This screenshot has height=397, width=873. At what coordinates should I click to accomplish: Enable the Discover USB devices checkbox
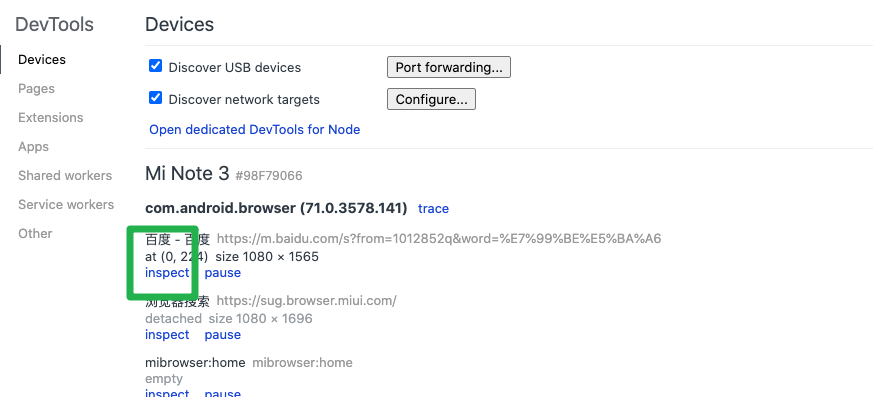(x=155, y=66)
